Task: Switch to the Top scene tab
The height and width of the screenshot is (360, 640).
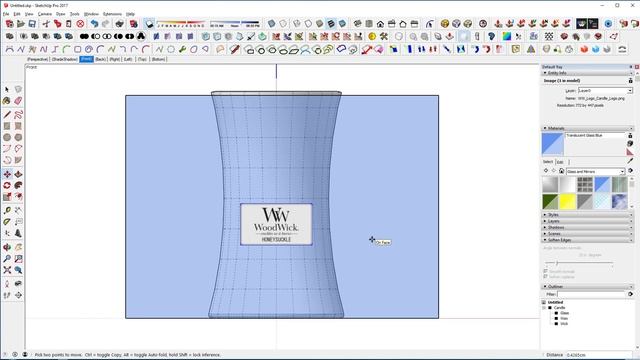Action: [142, 59]
